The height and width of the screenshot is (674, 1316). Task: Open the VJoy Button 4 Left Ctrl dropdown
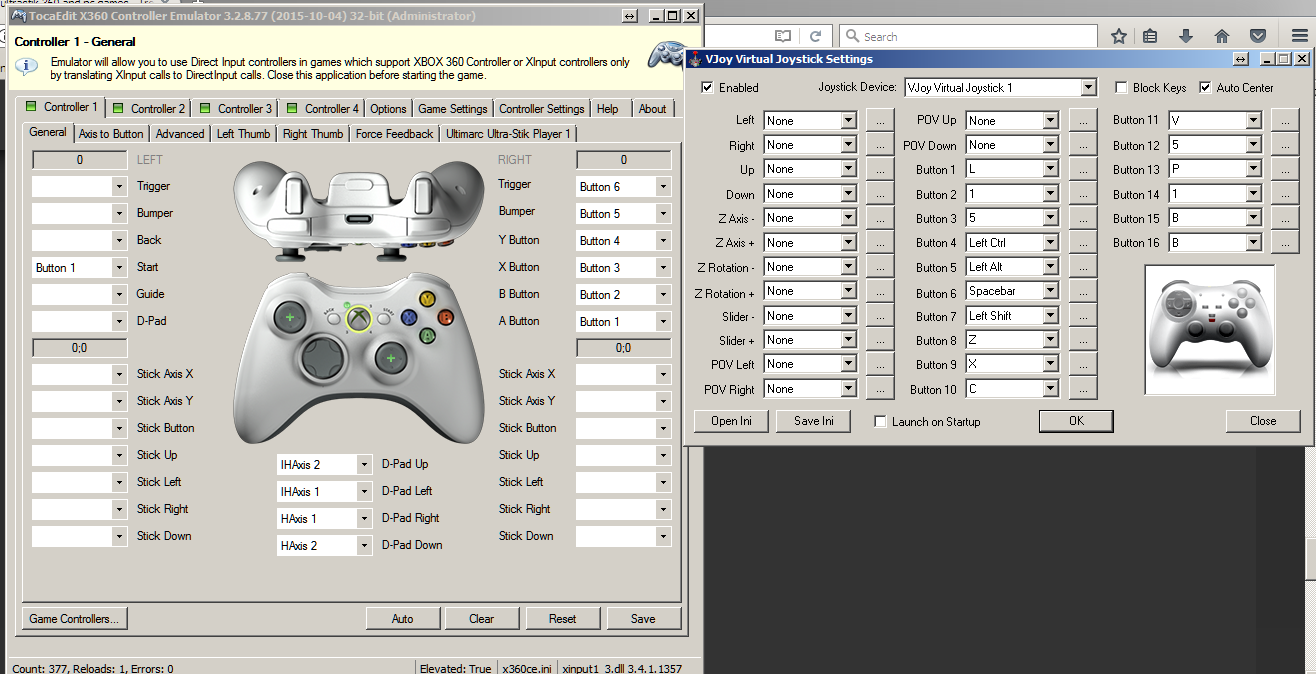[x=1050, y=243]
